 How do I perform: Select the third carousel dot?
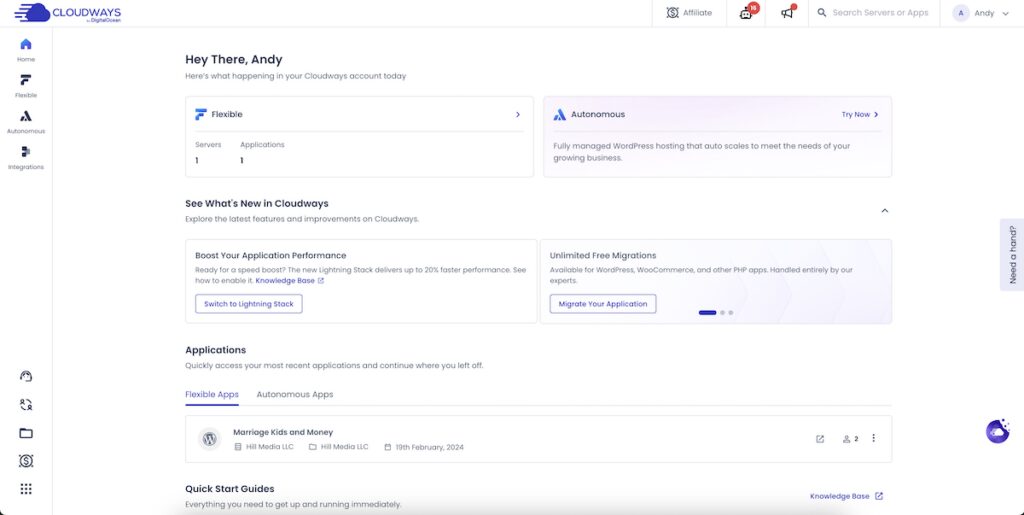click(731, 313)
